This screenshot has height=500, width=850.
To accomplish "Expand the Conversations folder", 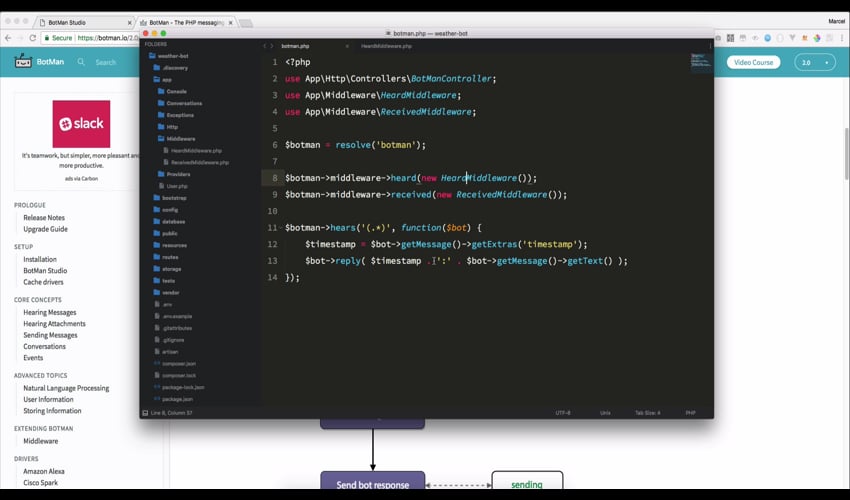I will coord(179,103).
